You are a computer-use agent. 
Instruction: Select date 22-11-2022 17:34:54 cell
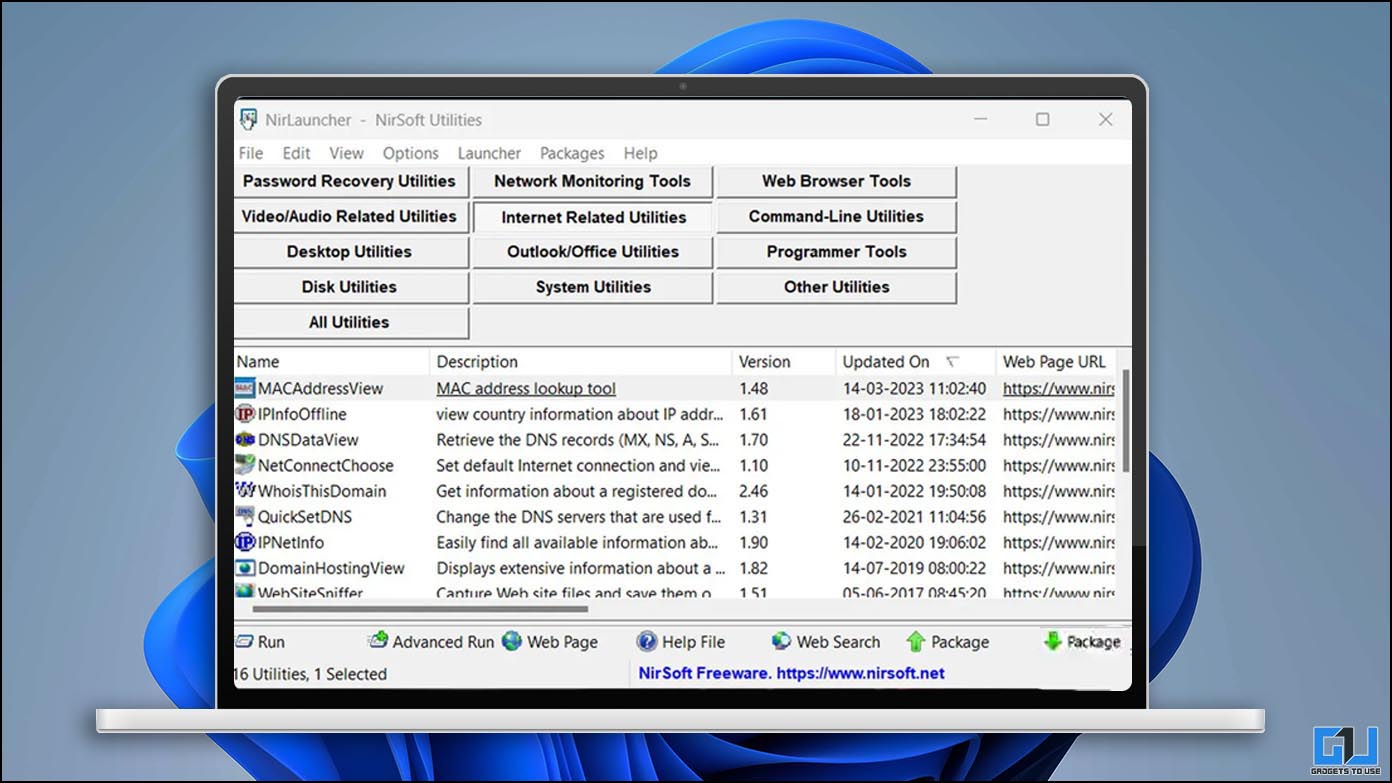point(914,439)
